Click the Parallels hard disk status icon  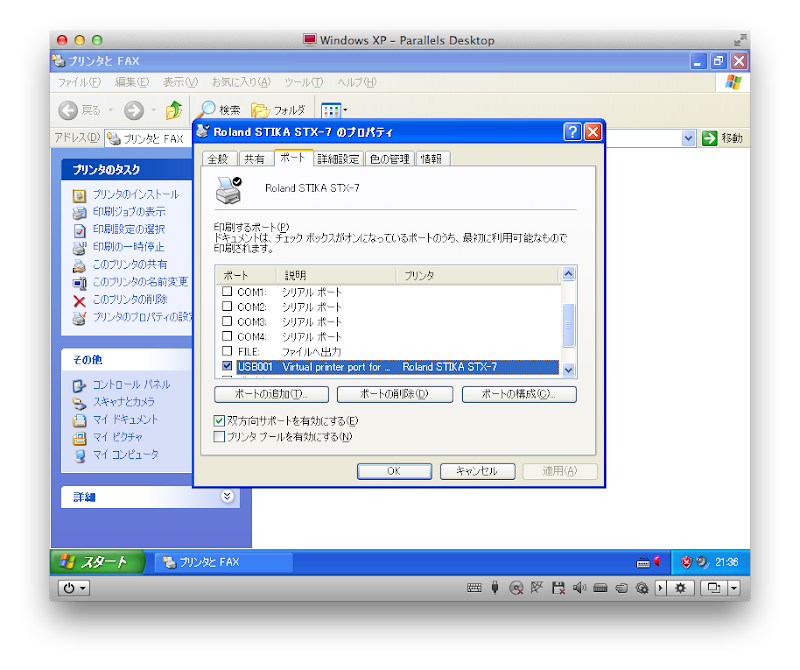click(x=600, y=588)
